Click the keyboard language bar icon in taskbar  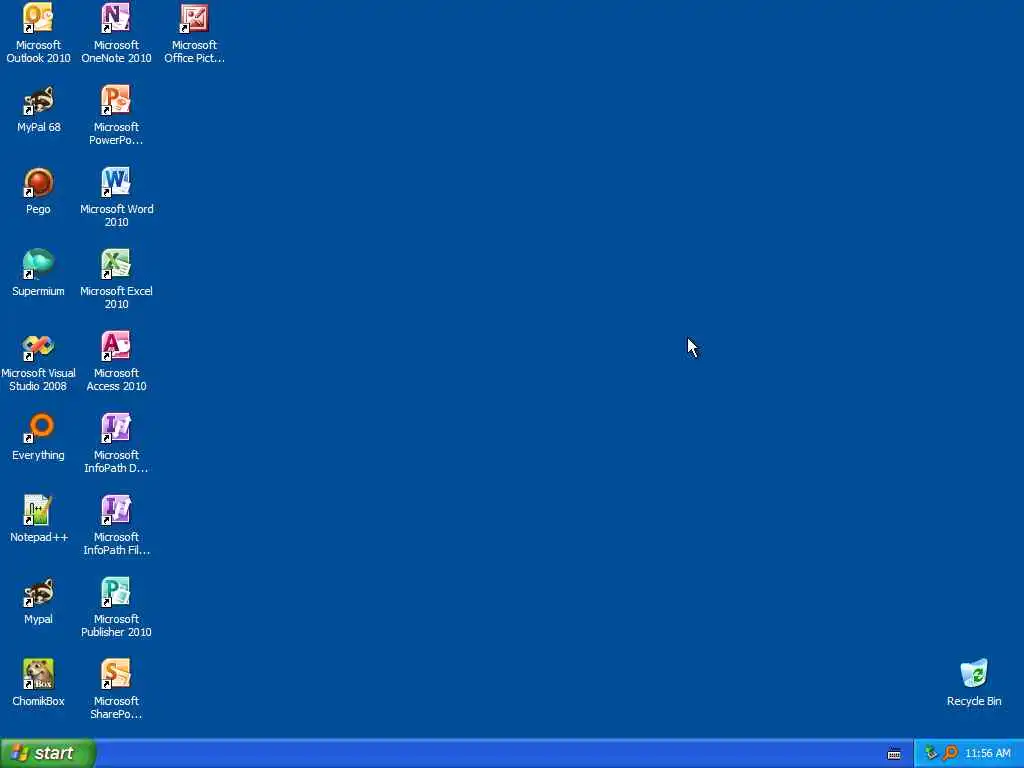coord(894,754)
